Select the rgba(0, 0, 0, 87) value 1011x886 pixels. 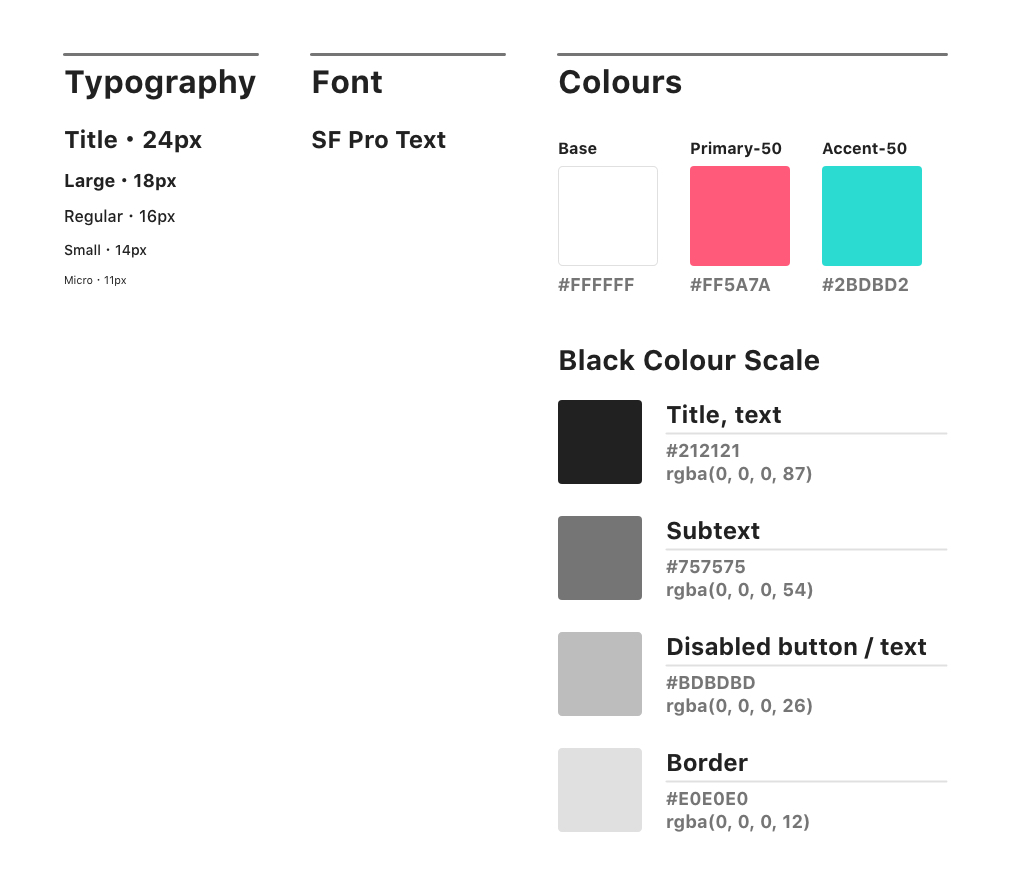pos(739,473)
